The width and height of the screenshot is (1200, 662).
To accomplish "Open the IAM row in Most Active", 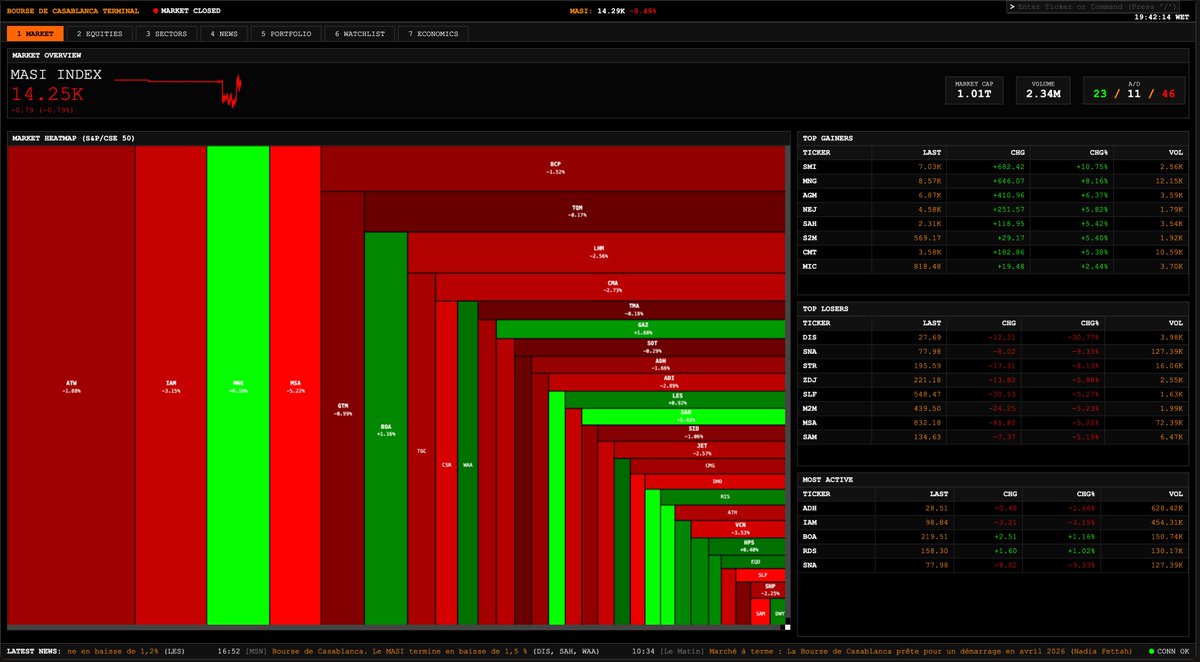I will (995, 522).
